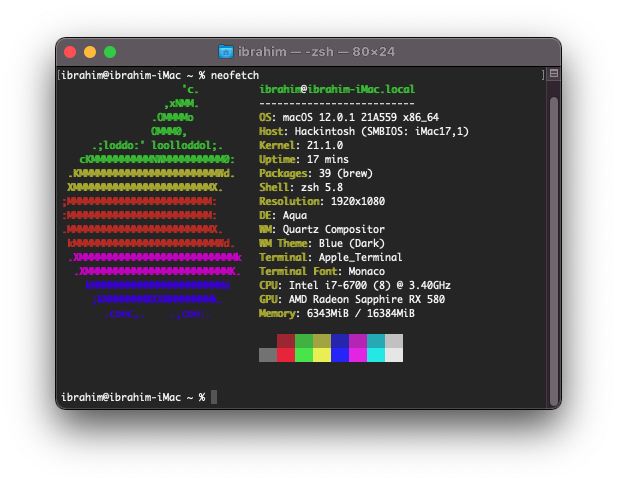Click the bright red color block

tap(286, 355)
